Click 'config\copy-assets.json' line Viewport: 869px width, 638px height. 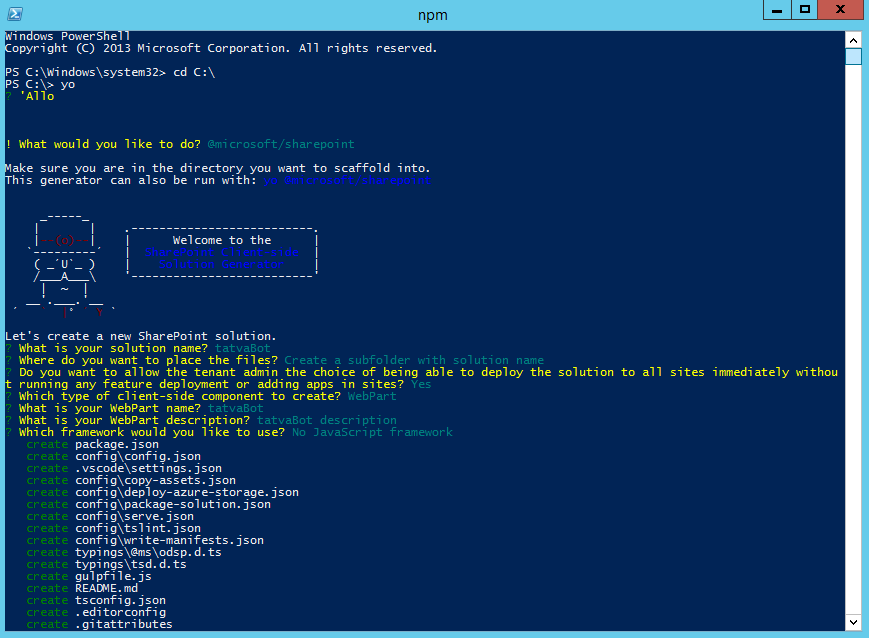(156, 481)
